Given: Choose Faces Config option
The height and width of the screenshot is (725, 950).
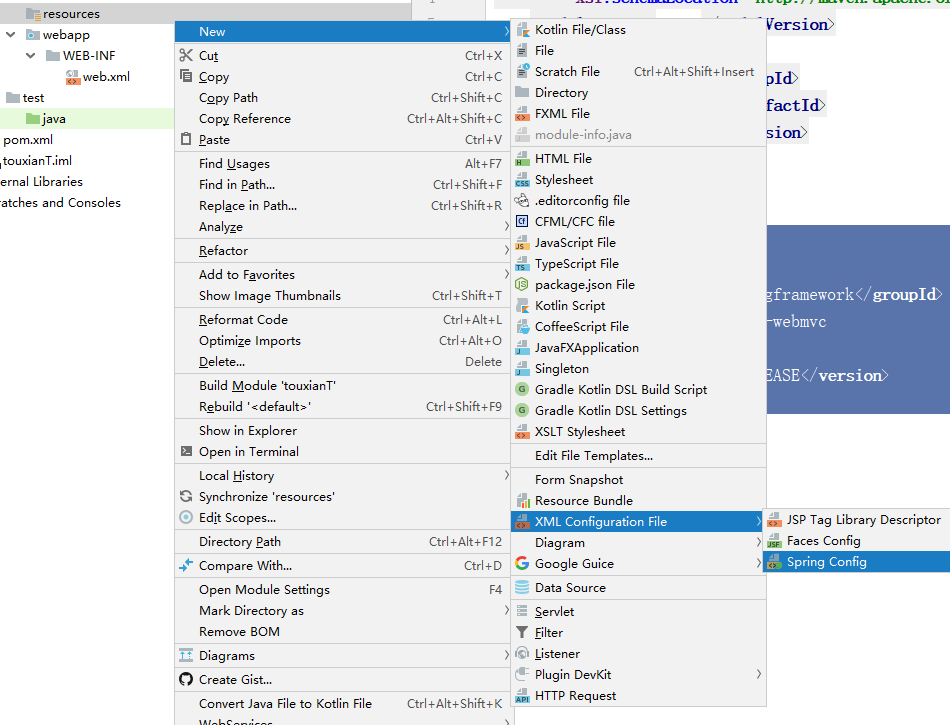Looking at the screenshot, I should [x=857, y=540].
